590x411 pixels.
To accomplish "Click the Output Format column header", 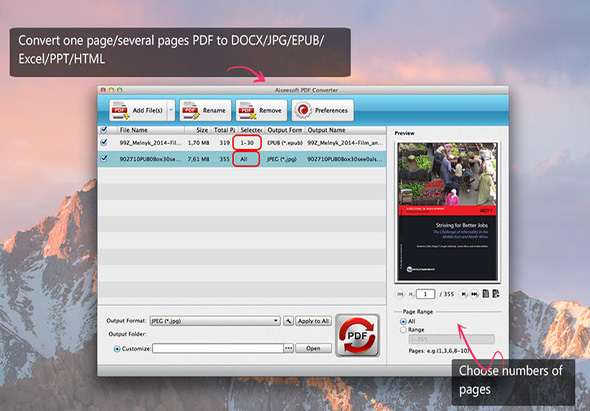I will point(285,130).
